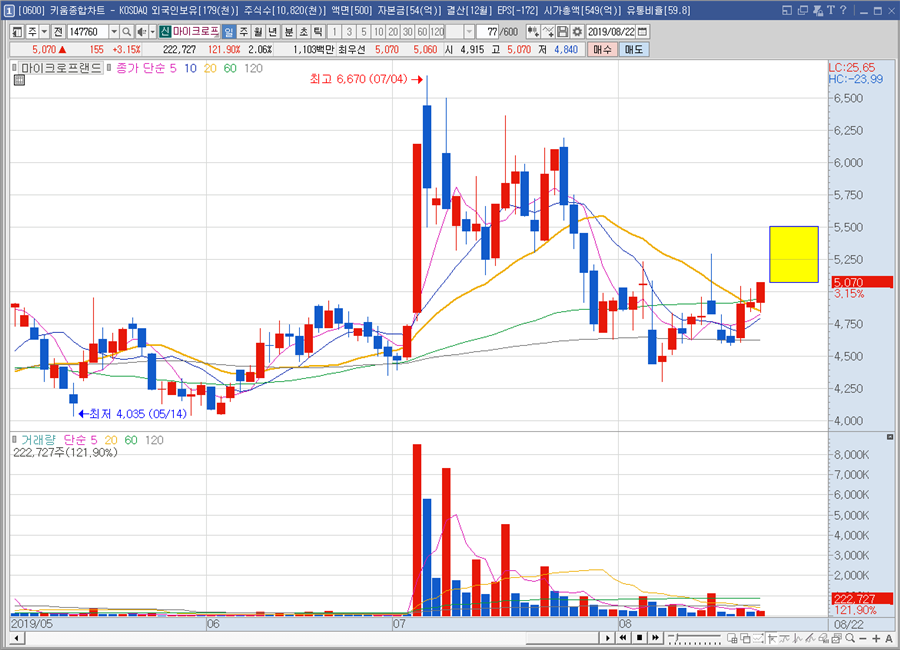Select interval 10 tab

pyautogui.click(x=378, y=32)
